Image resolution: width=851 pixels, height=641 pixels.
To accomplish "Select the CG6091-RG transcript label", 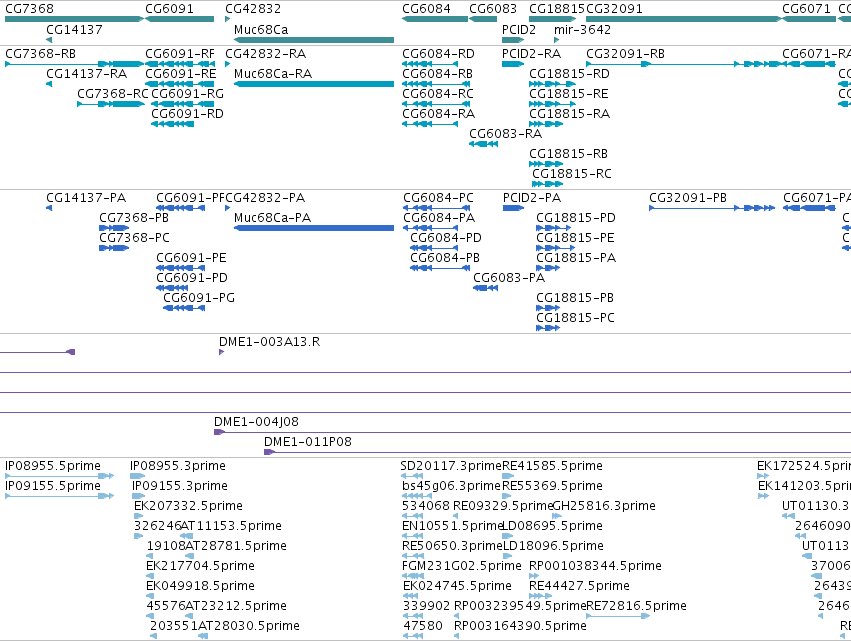I will pos(187,94).
